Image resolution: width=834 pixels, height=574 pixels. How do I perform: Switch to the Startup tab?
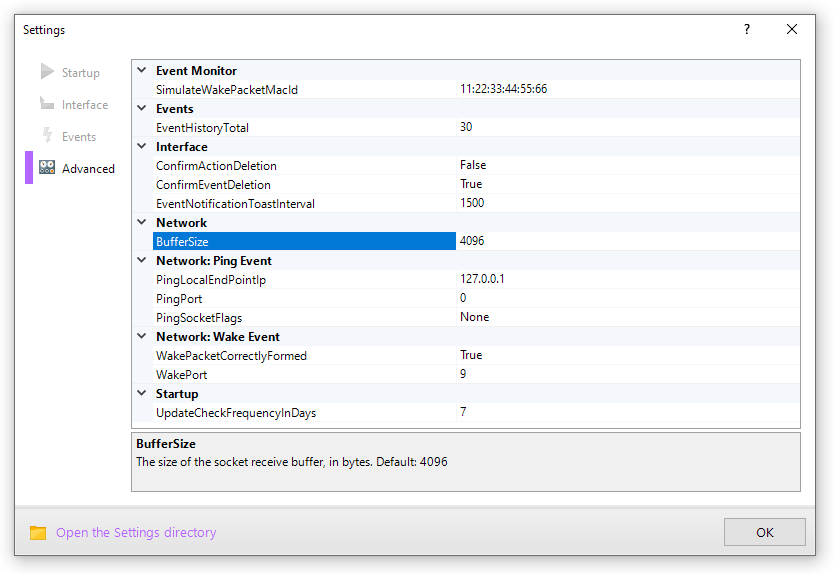[x=80, y=73]
